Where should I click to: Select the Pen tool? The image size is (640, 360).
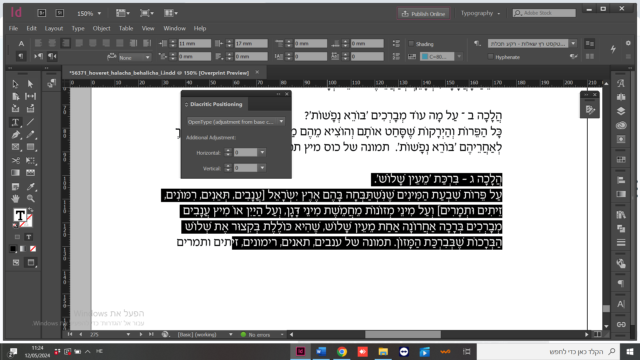[x=15, y=135]
